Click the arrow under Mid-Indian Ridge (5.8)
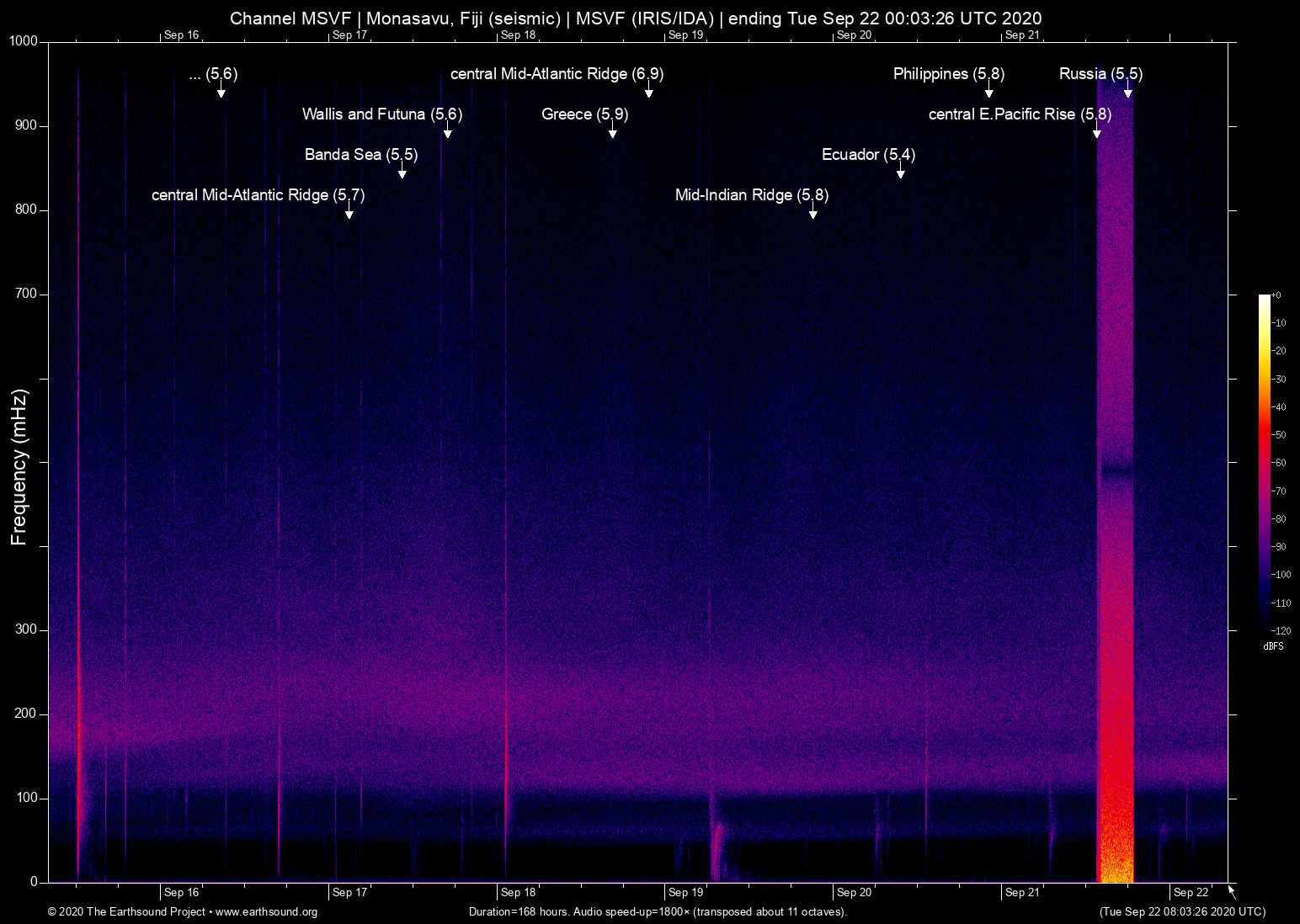This screenshot has height=924, width=1300. click(x=813, y=213)
